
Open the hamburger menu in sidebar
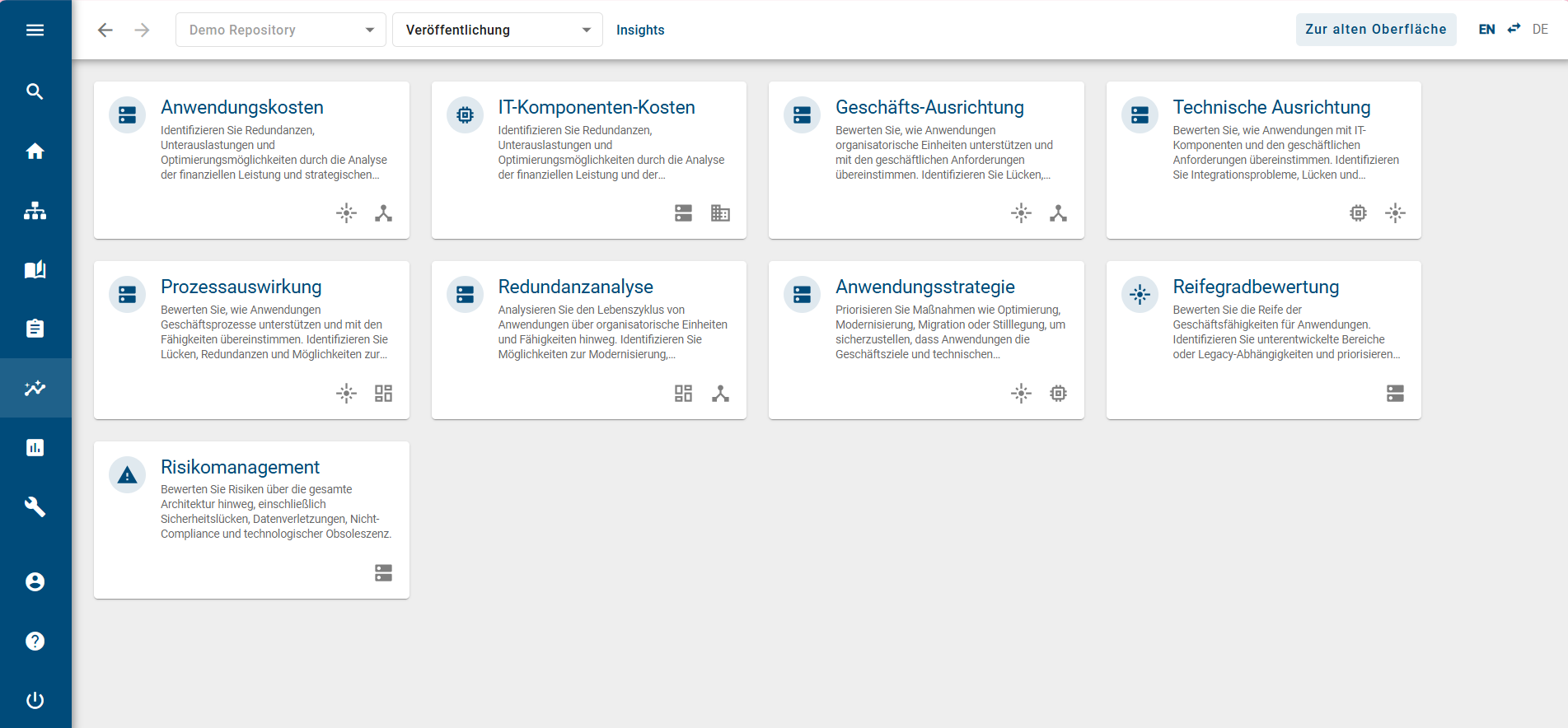point(35,30)
